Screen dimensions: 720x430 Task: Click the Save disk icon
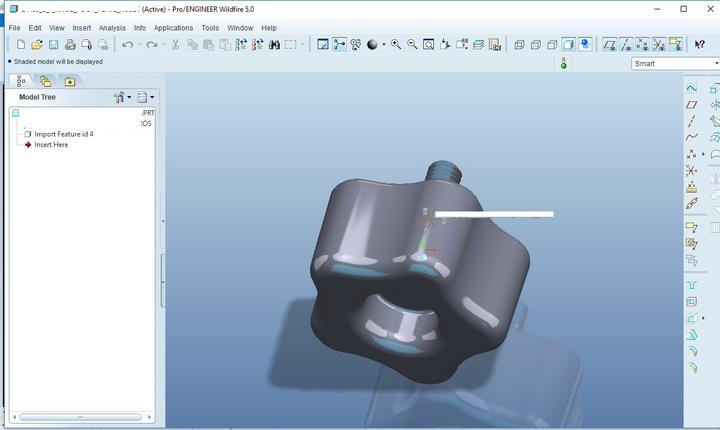pos(53,45)
